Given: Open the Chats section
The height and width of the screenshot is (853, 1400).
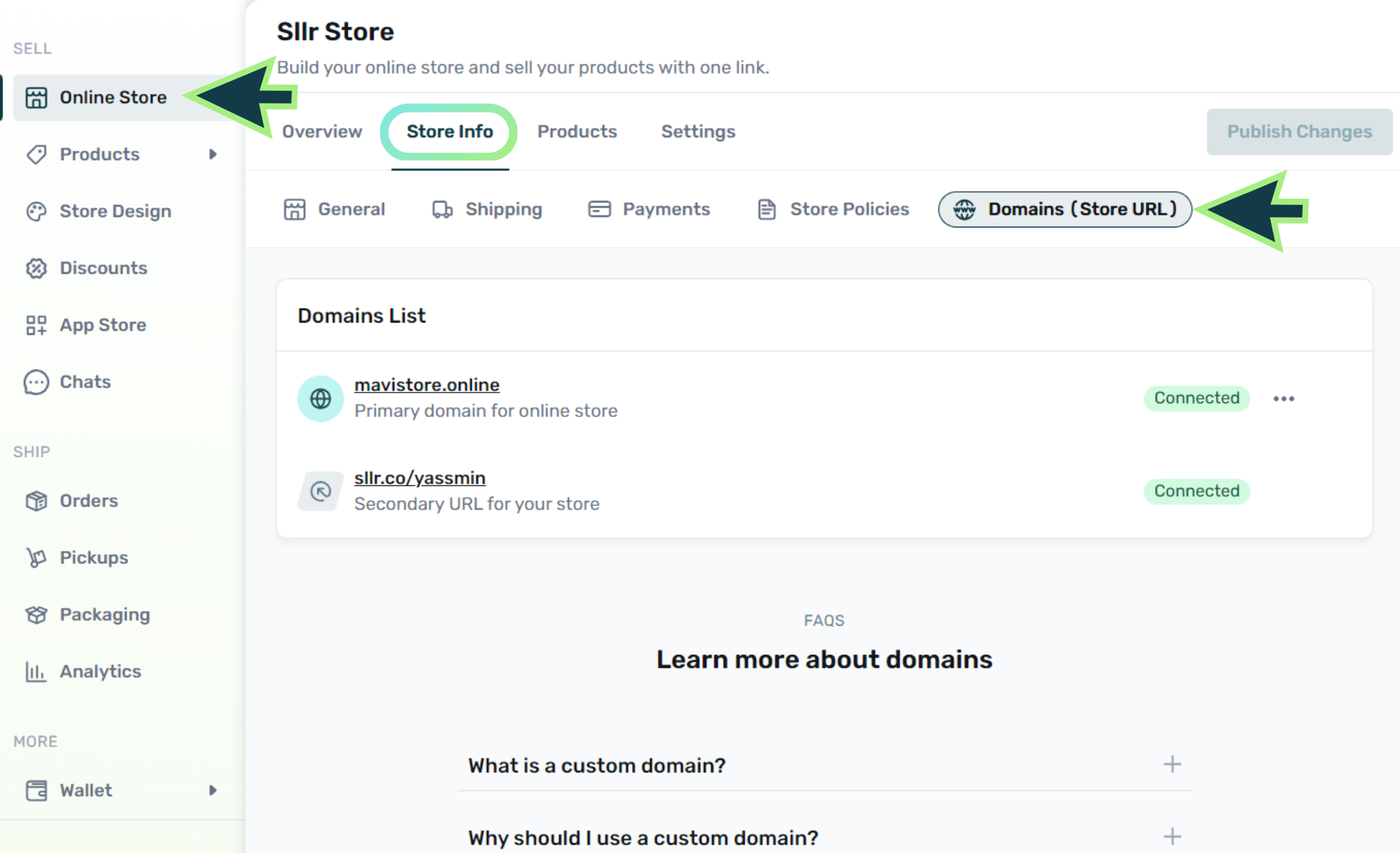Looking at the screenshot, I should point(85,381).
